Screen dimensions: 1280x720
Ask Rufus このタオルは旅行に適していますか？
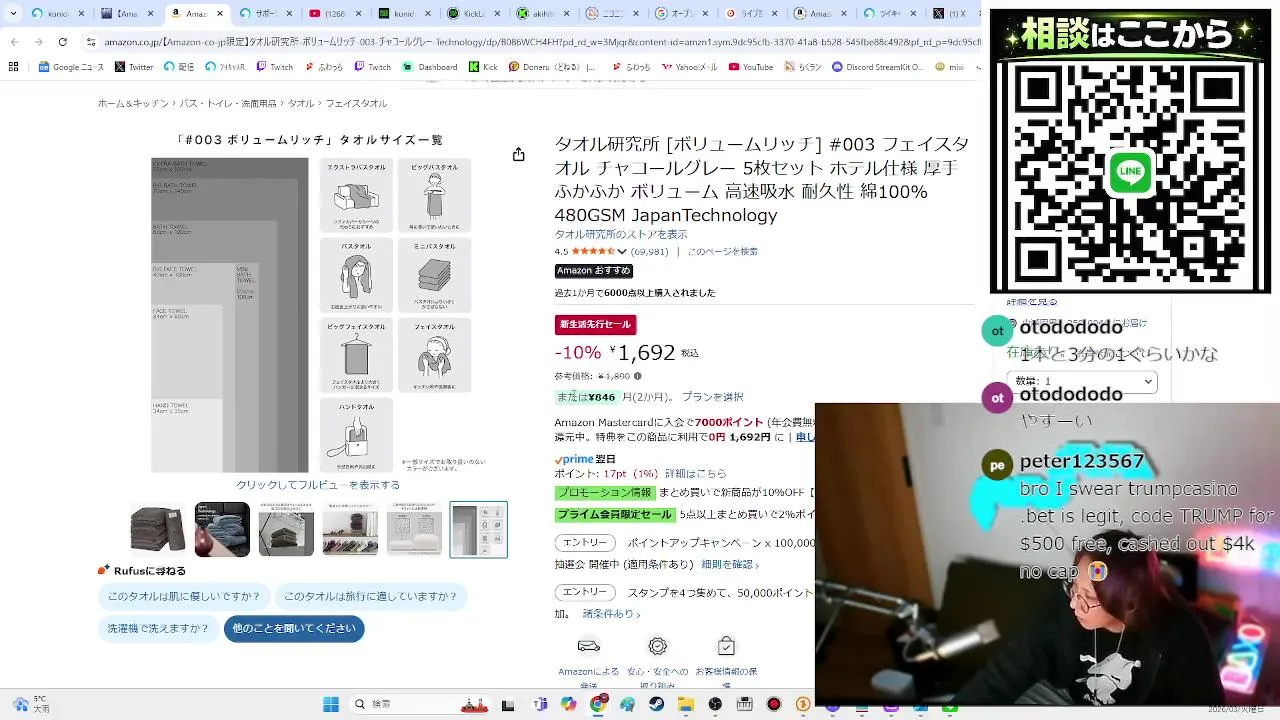coord(370,596)
